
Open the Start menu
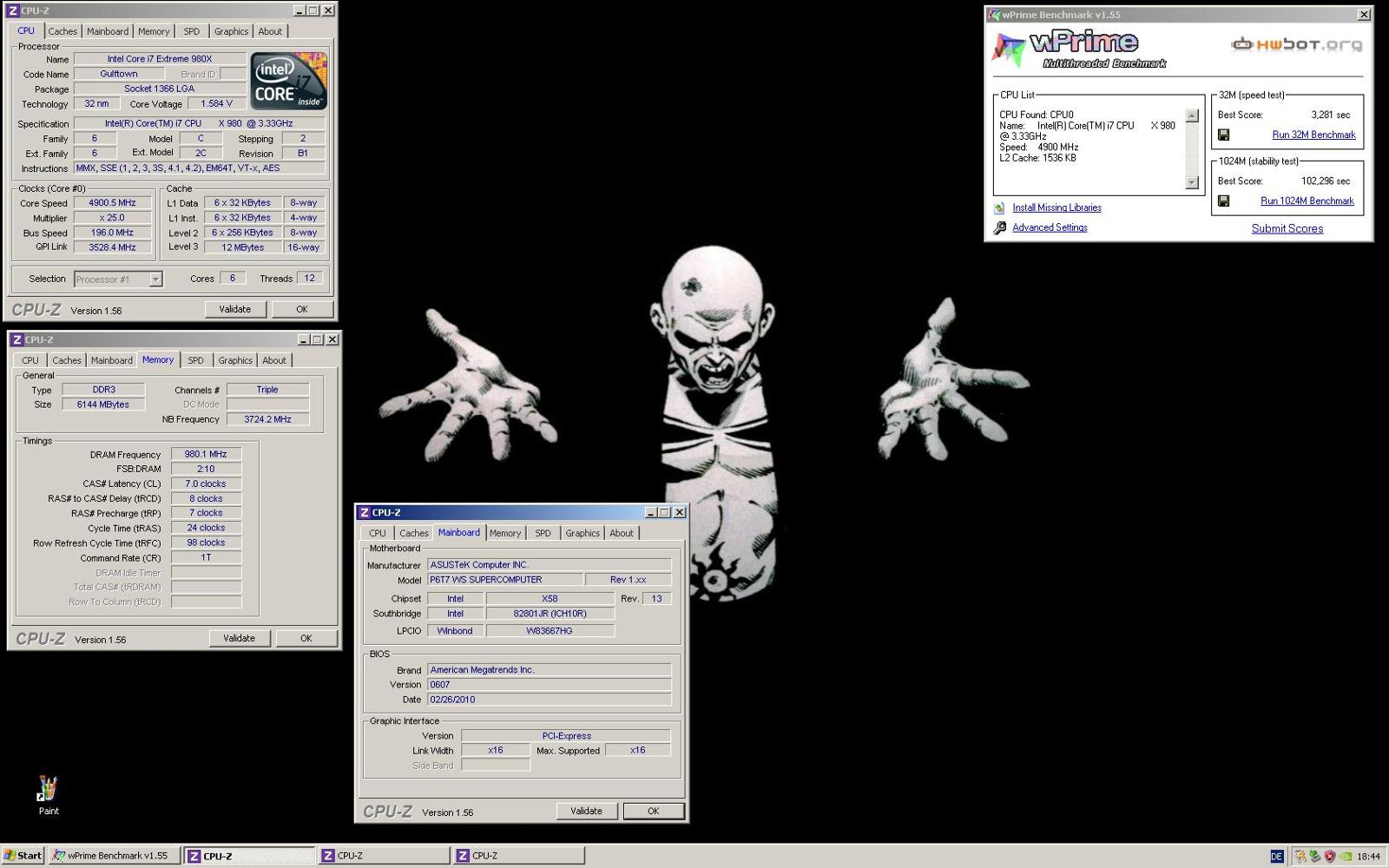tap(23, 856)
